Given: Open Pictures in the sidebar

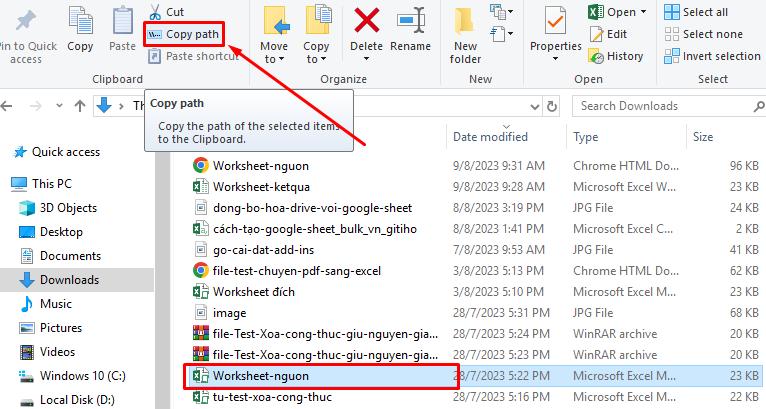Looking at the screenshot, I should pos(50,327).
